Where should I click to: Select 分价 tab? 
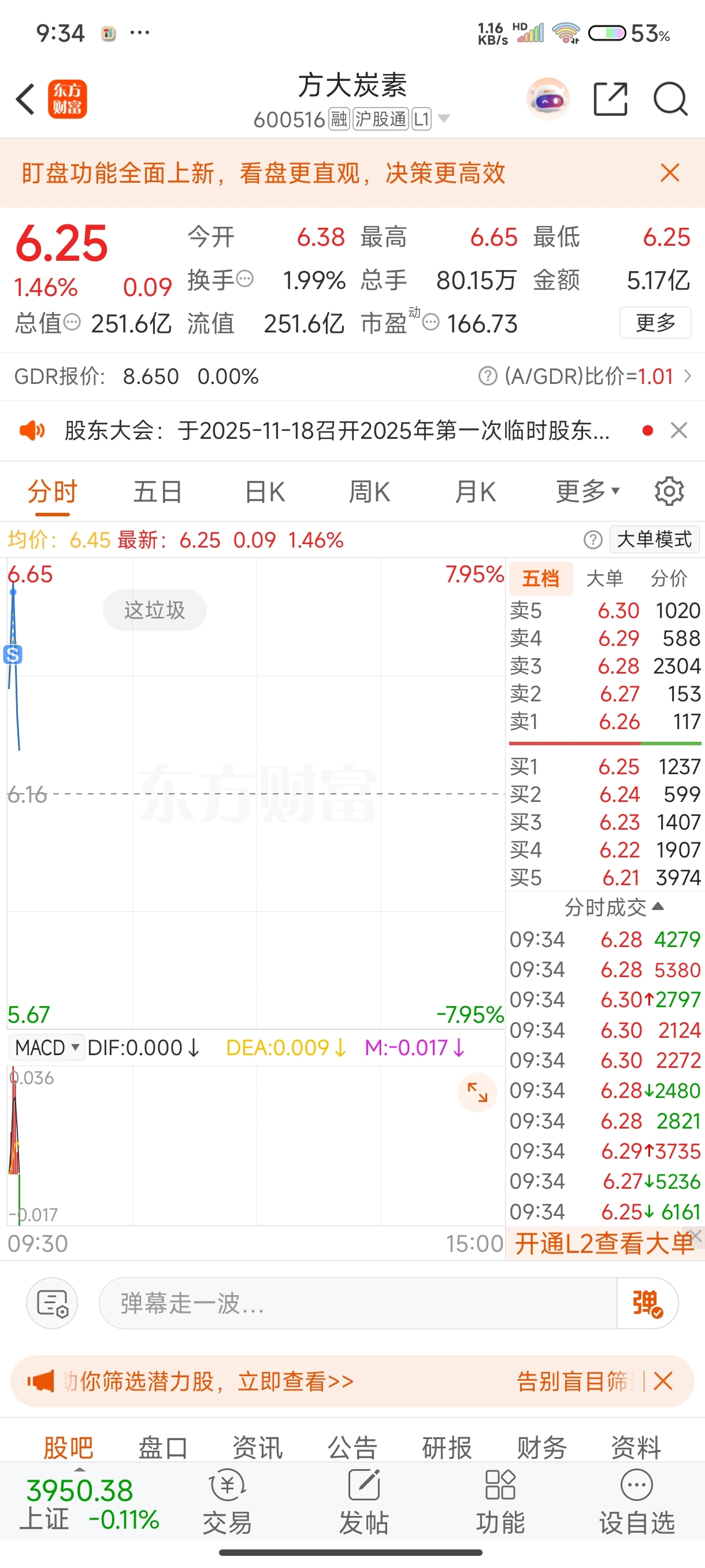point(669,578)
